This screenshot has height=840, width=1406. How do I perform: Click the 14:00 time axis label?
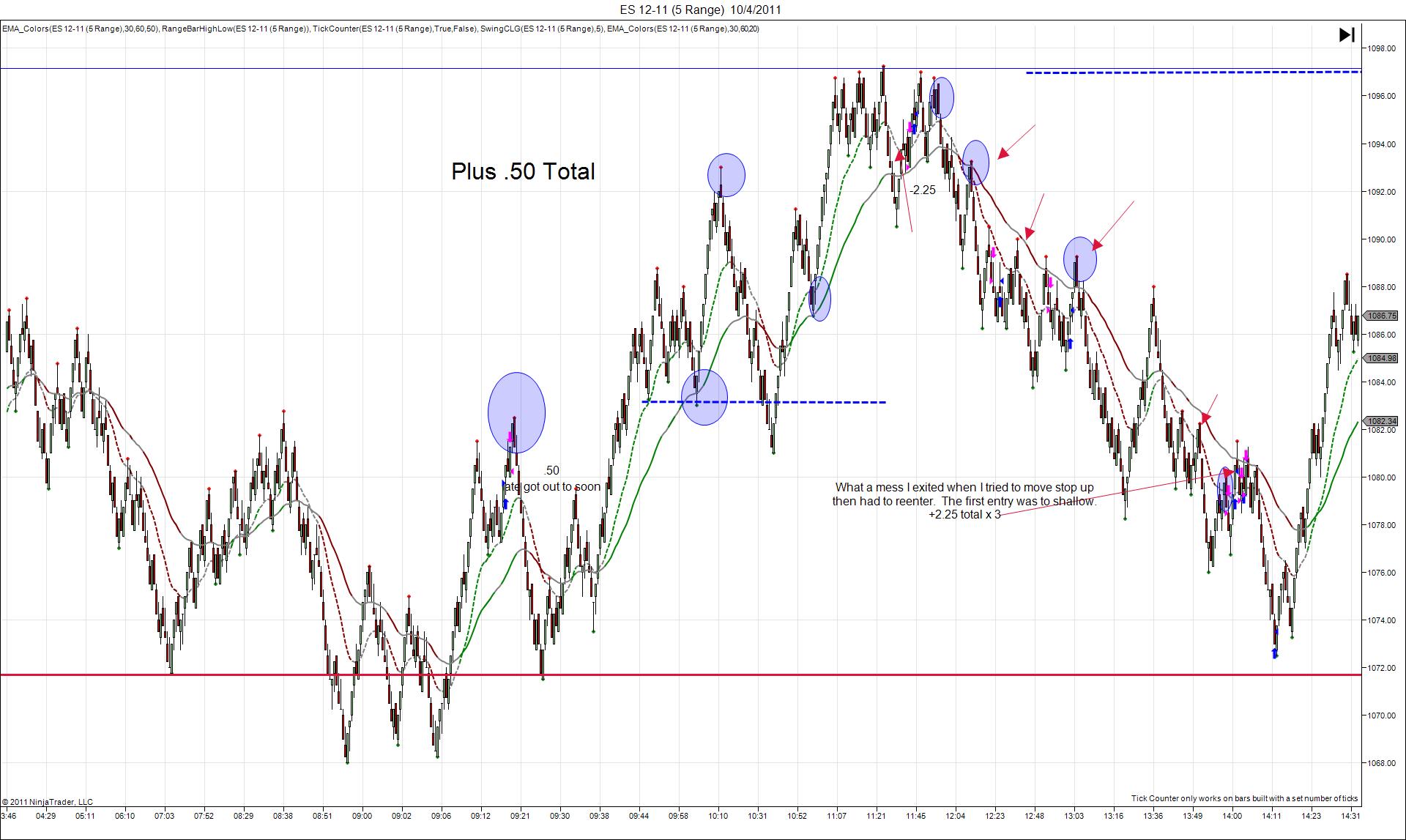click(x=1232, y=816)
